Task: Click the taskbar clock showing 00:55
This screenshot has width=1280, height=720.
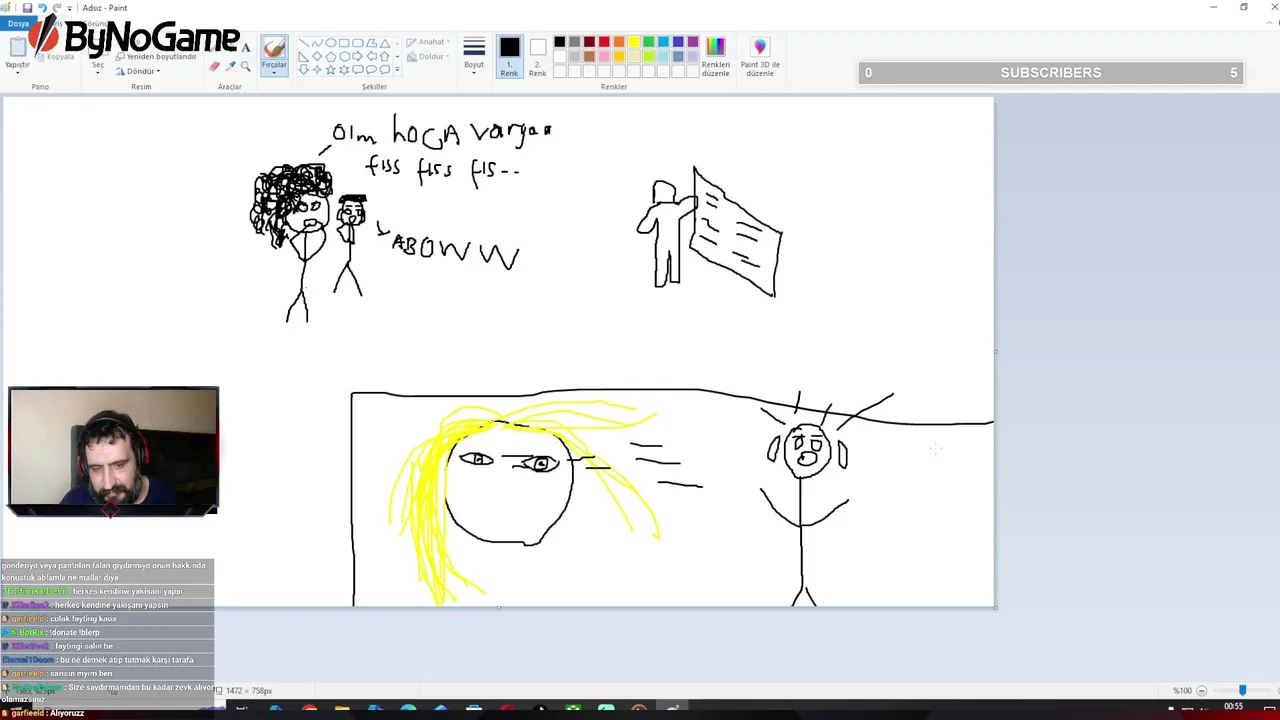Action: tap(1233, 707)
